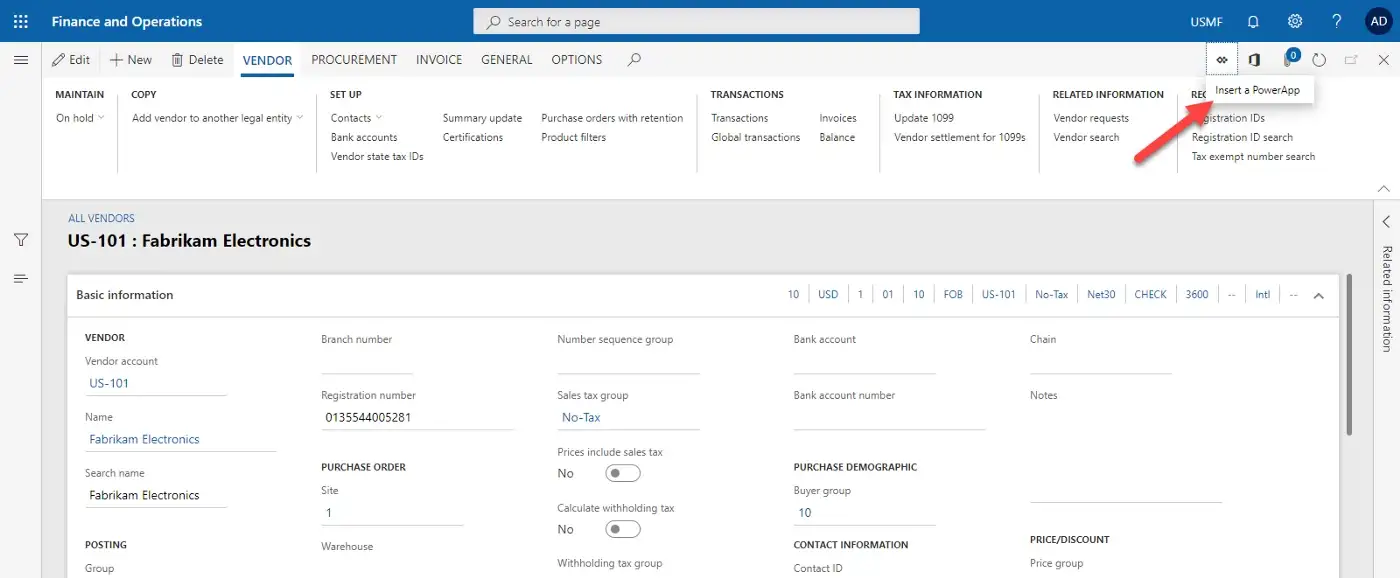Open Add vendor to another legal entity dropdown
This screenshot has width=1400, height=578.
pos(218,118)
